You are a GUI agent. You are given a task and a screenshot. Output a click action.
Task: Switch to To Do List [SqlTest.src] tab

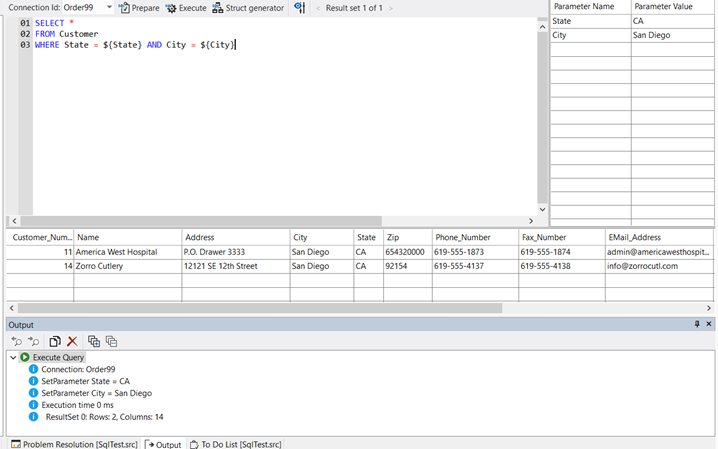tap(236, 444)
